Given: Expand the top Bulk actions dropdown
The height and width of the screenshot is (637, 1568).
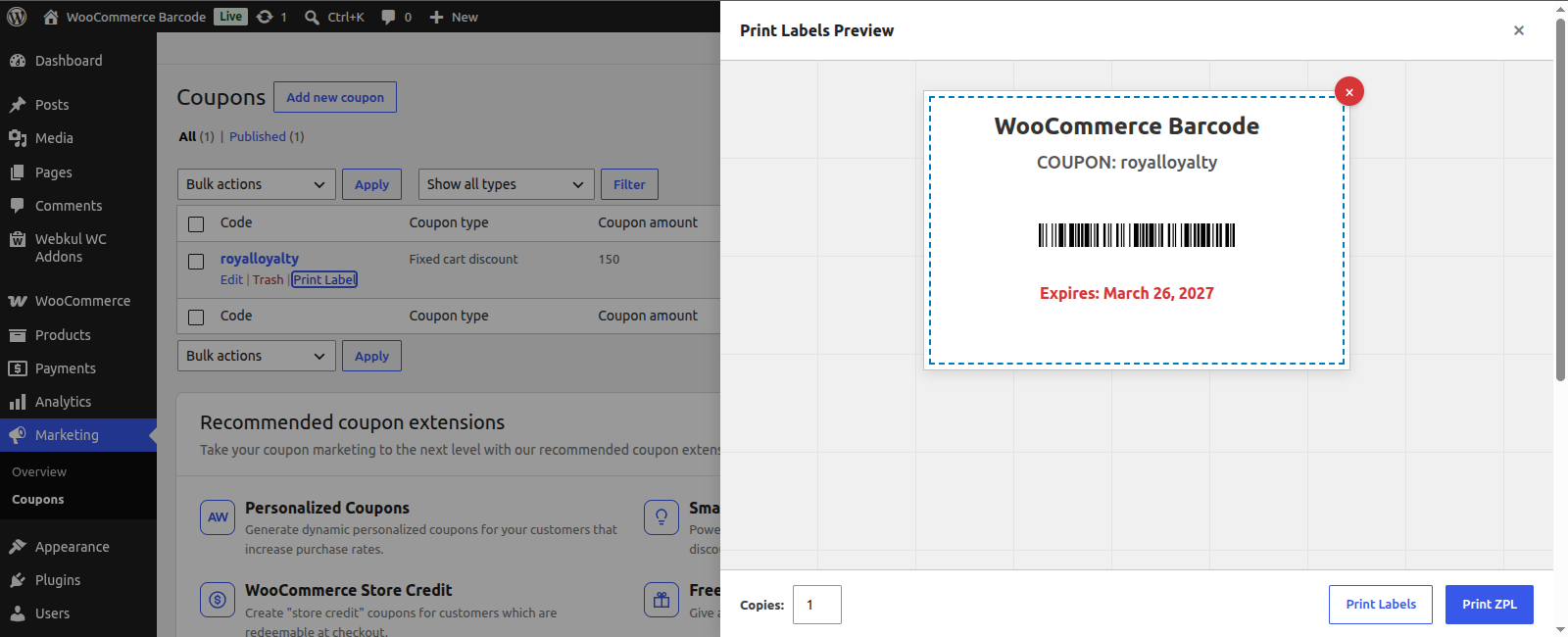Looking at the screenshot, I should pos(257,184).
